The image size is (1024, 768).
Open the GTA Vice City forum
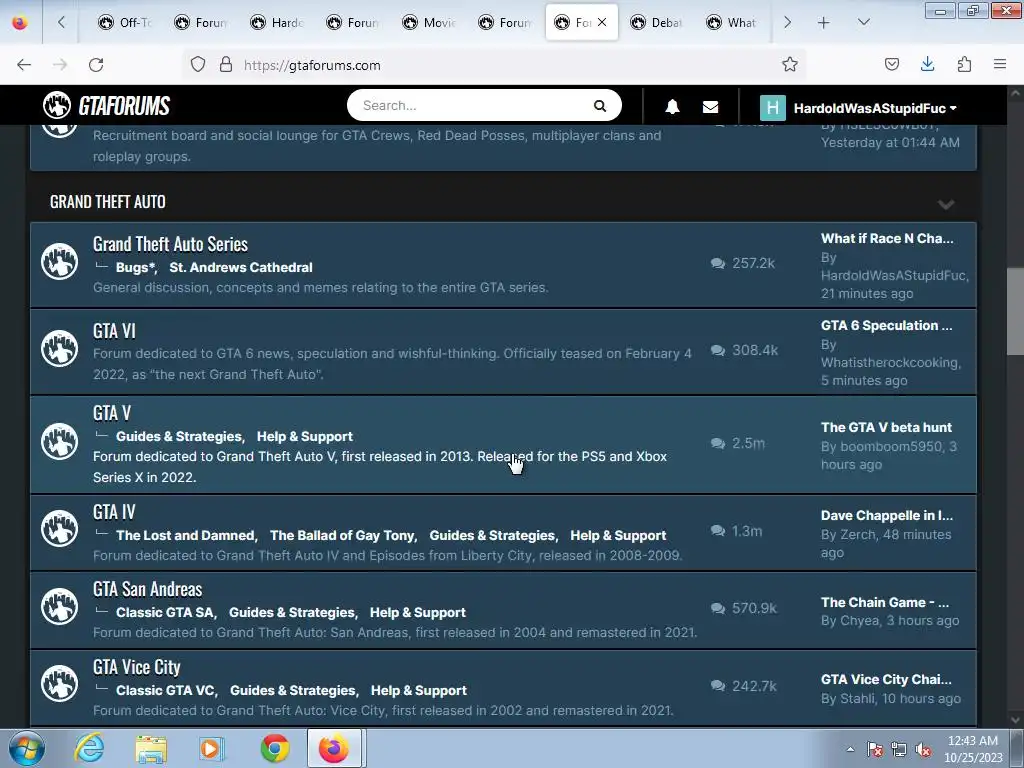(136, 667)
